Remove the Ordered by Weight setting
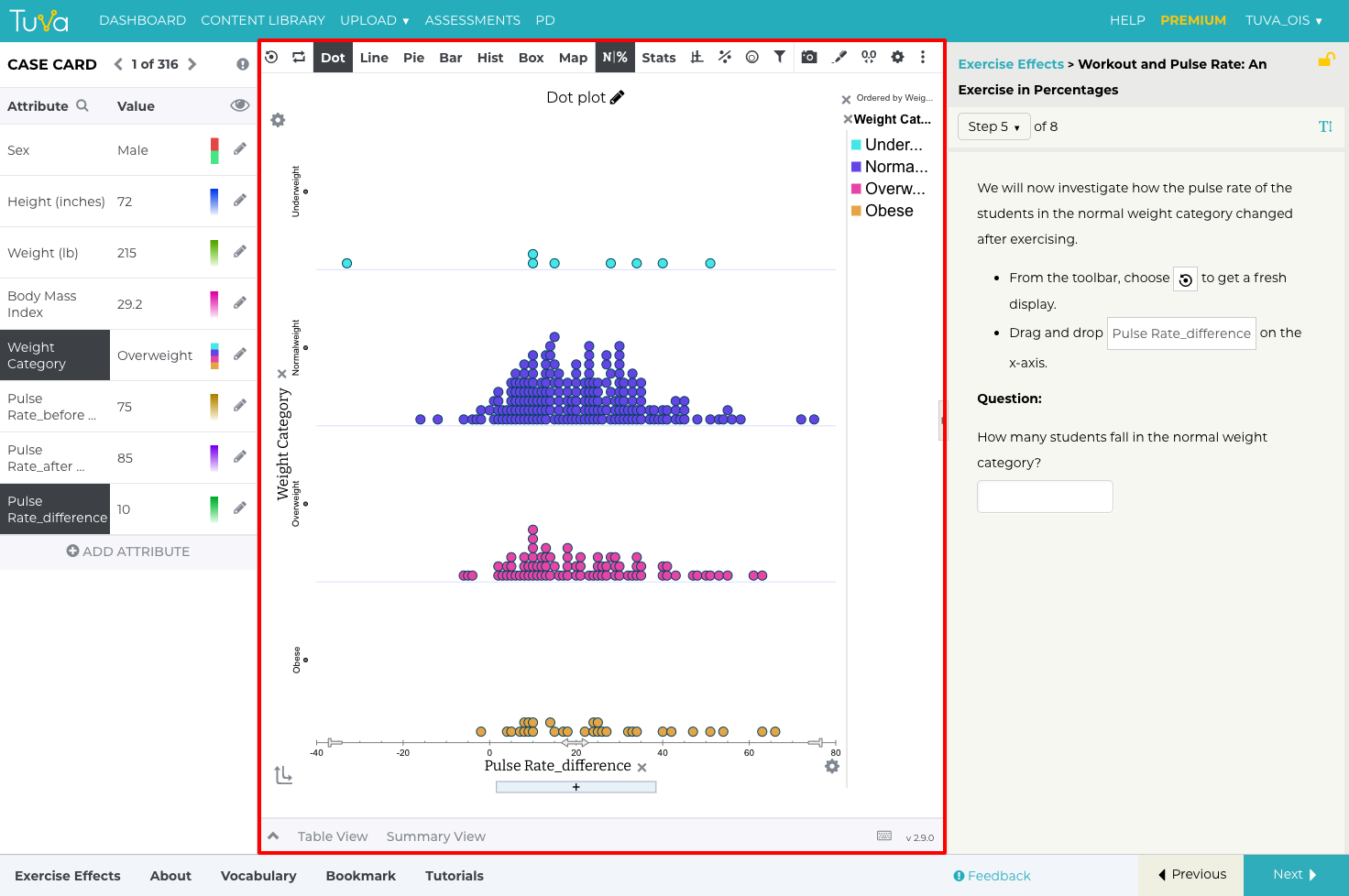Screen dimensions: 1349x896 (x=847, y=99)
